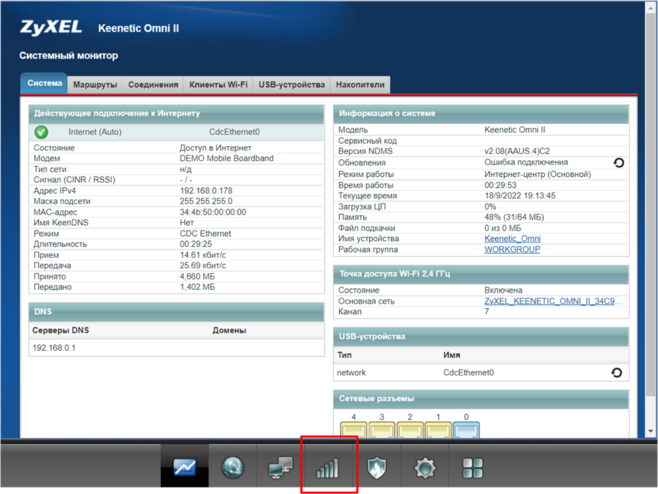This screenshot has width=658, height=494.
Task: Click the Сетевые разъемы panel header
Action: [481, 398]
